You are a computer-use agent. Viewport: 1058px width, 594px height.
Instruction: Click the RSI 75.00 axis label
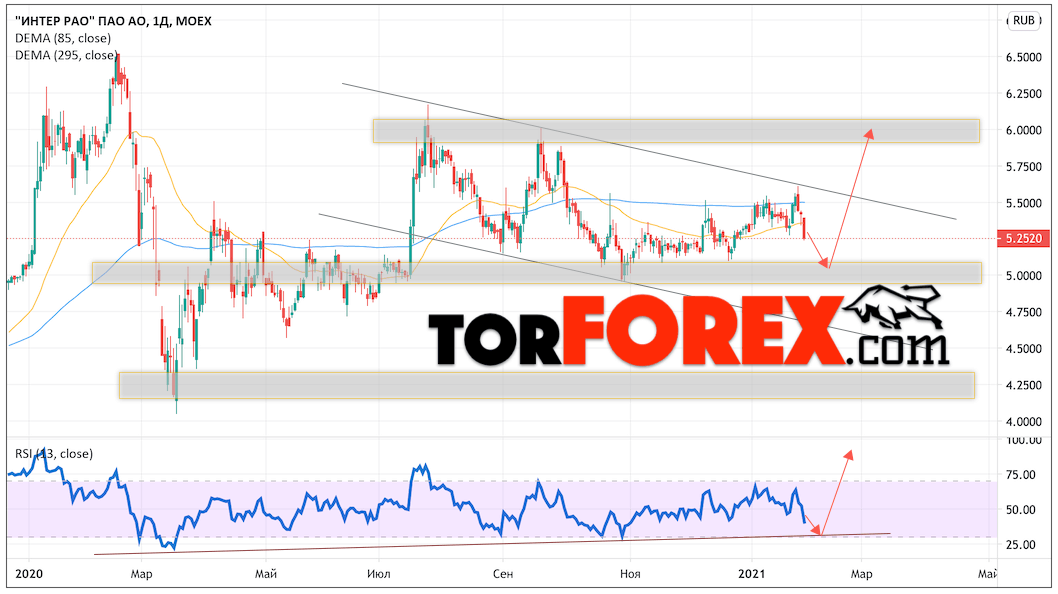(x=1020, y=475)
